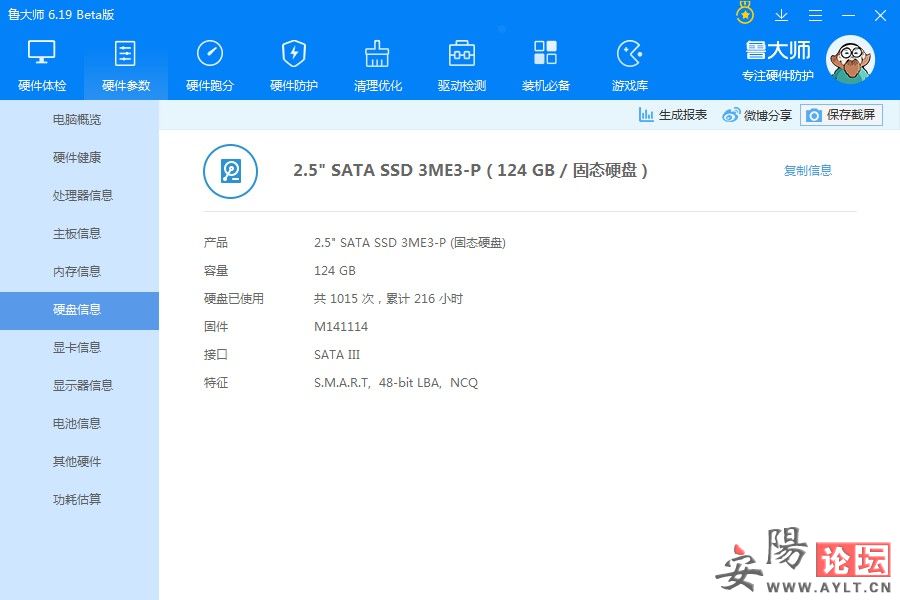Click the 鲁大师 mascot avatar
Image resolution: width=900 pixels, height=600 pixels.
pyautogui.click(x=850, y=59)
